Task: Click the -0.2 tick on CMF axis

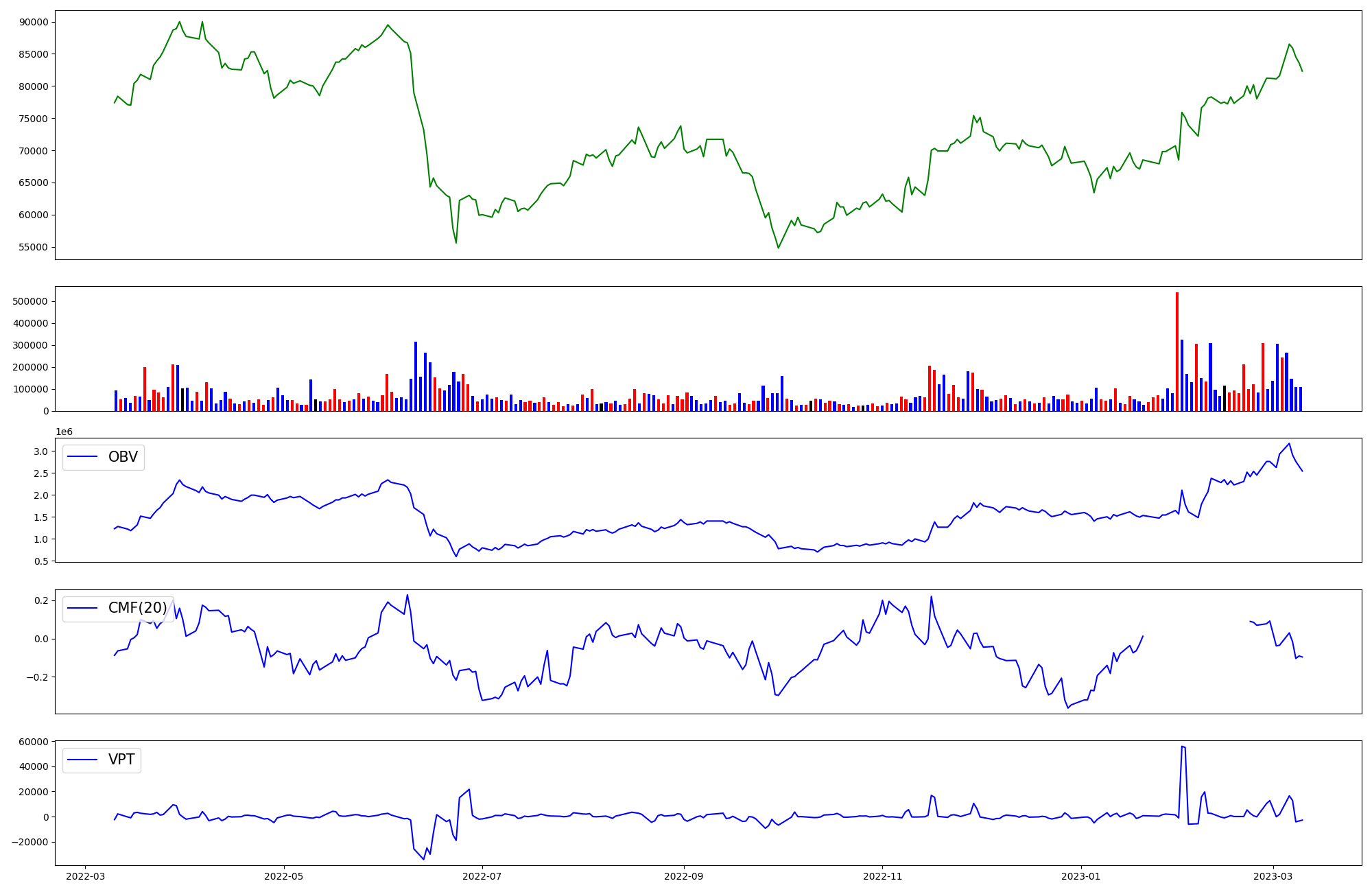Action: [37, 677]
